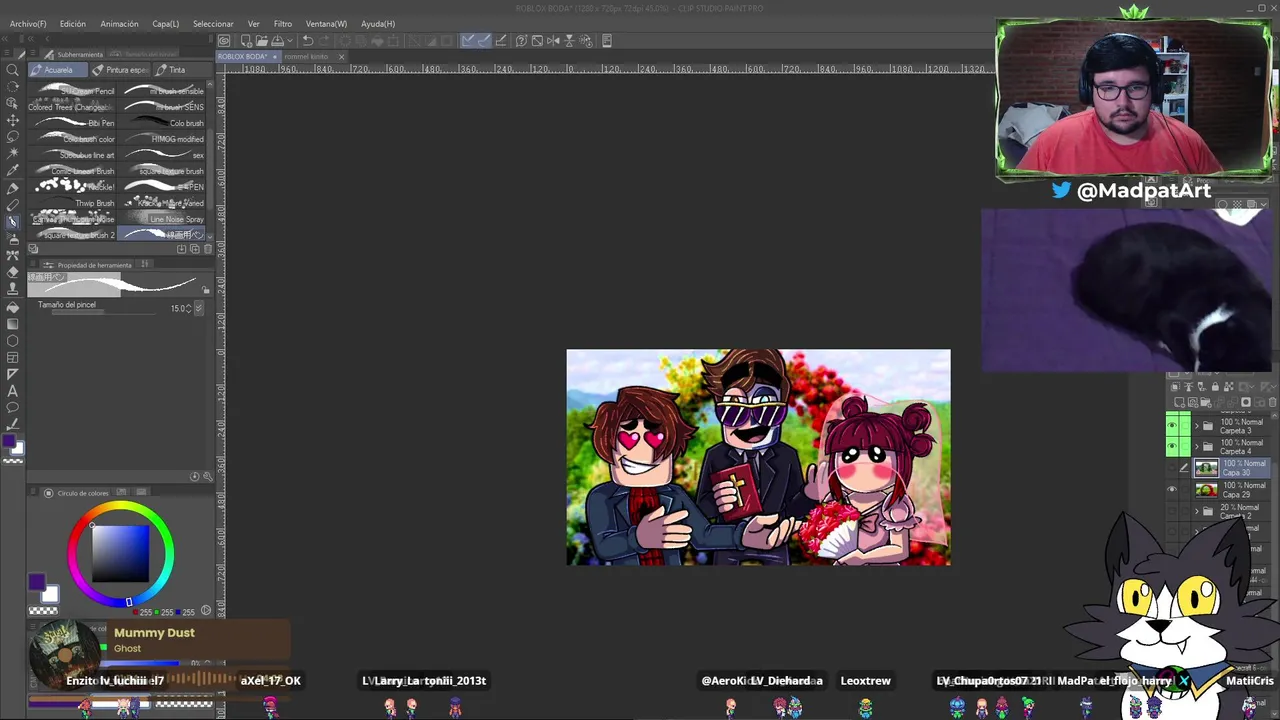
Task: Pick the Eyedropper tool
Action: click(x=12, y=170)
